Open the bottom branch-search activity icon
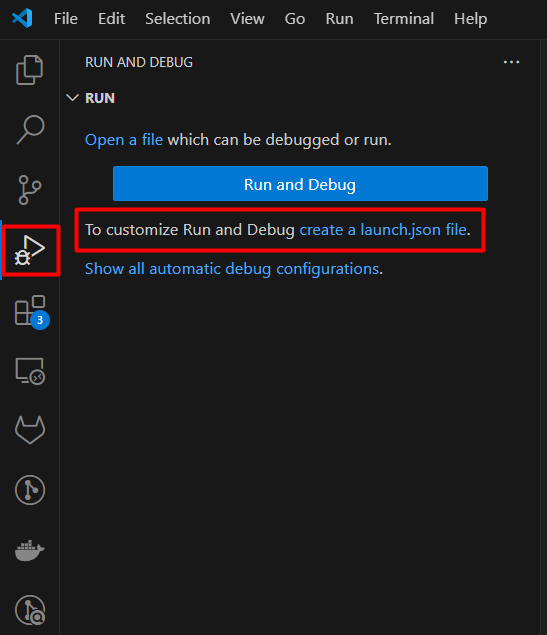The width and height of the screenshot is (547, 635). [x=30, y=610]
